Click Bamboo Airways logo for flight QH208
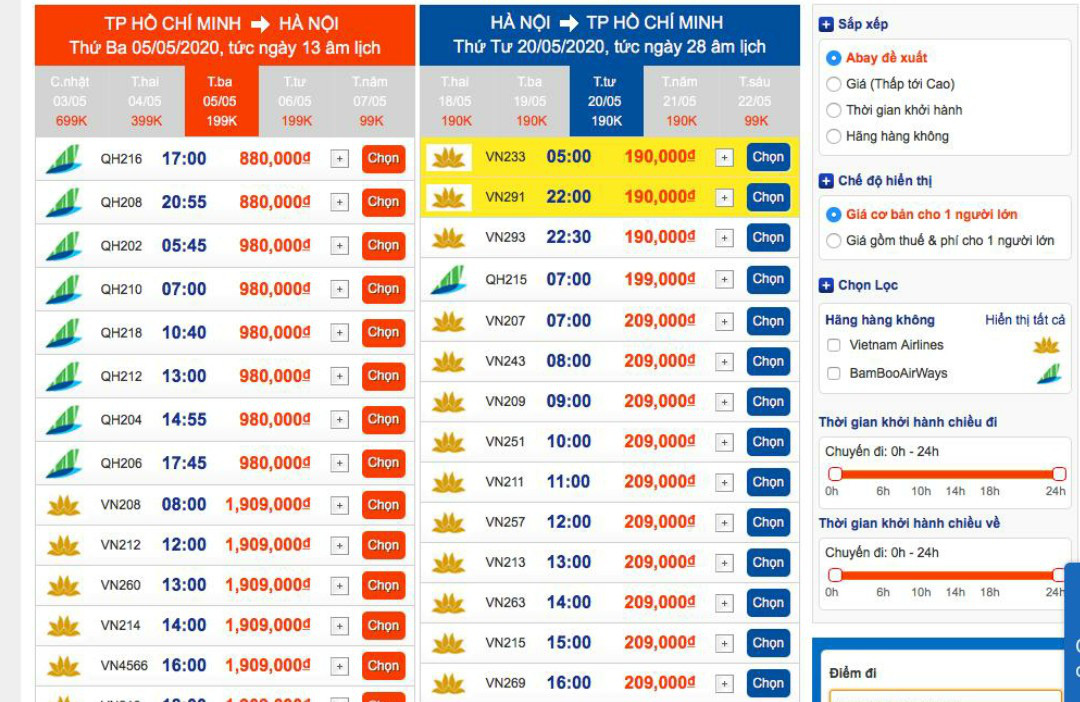The width and height of the screenshot is (1080, 702). (64, 202)
